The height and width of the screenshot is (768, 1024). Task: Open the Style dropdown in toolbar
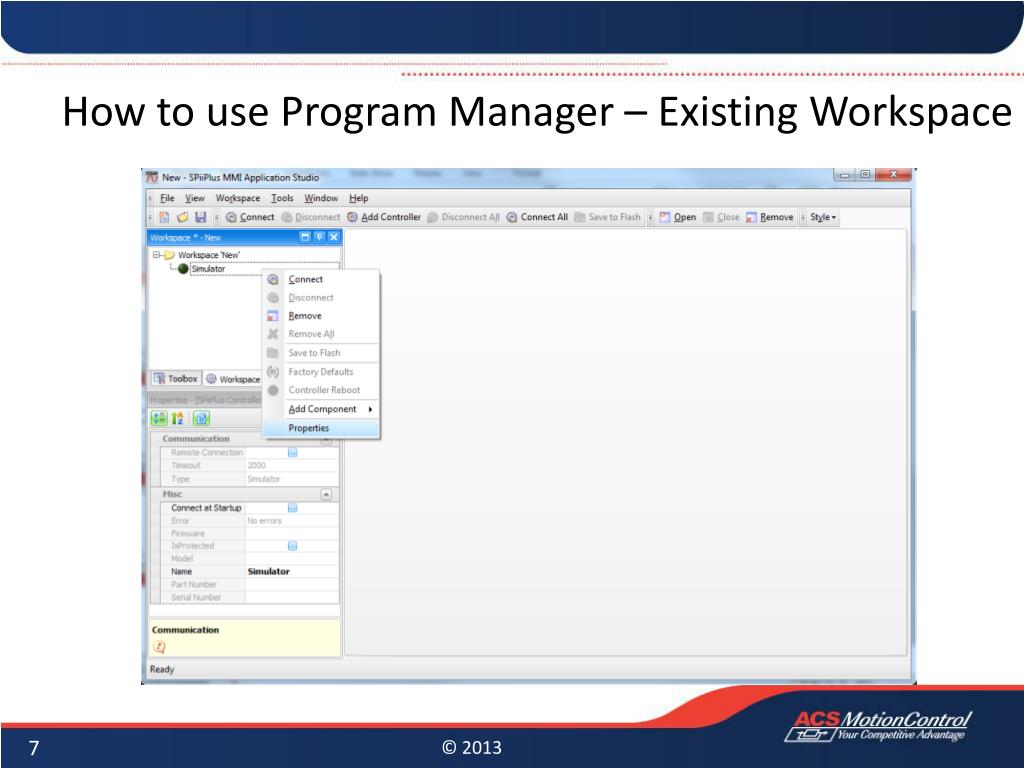click(823, 217)
